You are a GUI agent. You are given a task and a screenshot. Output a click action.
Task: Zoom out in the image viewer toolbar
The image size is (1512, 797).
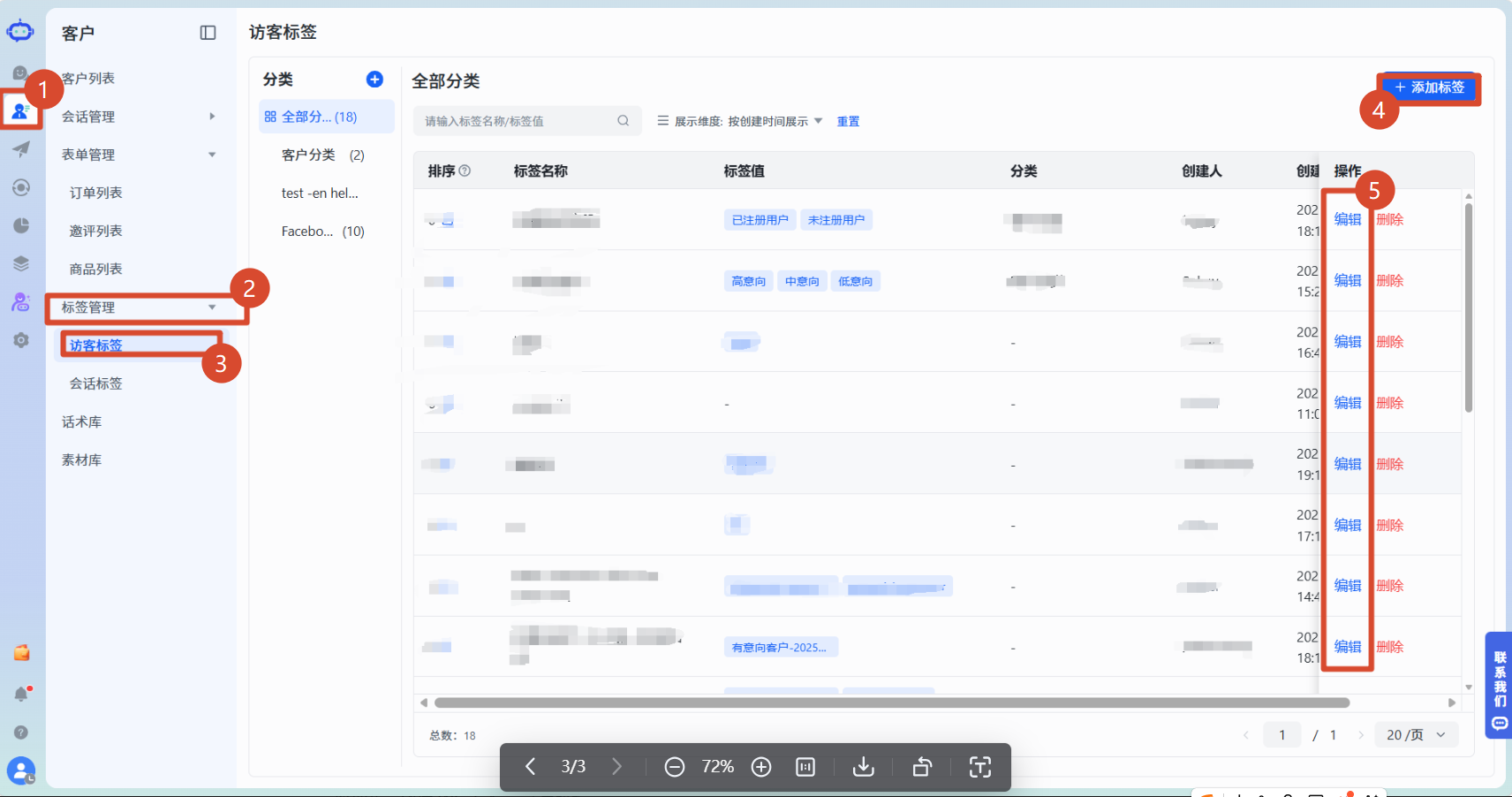[x=674, y=767]
